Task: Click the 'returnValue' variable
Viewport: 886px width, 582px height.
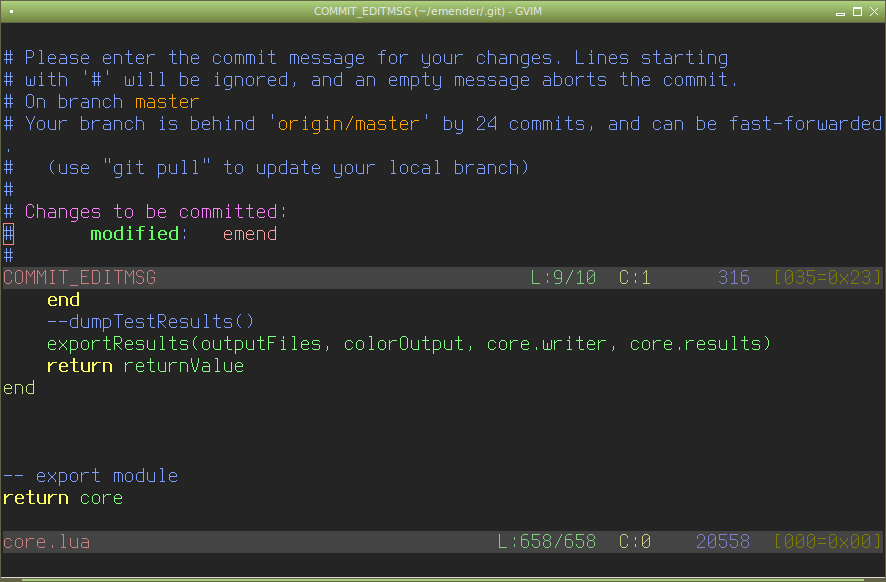Action: click(184, 366)
